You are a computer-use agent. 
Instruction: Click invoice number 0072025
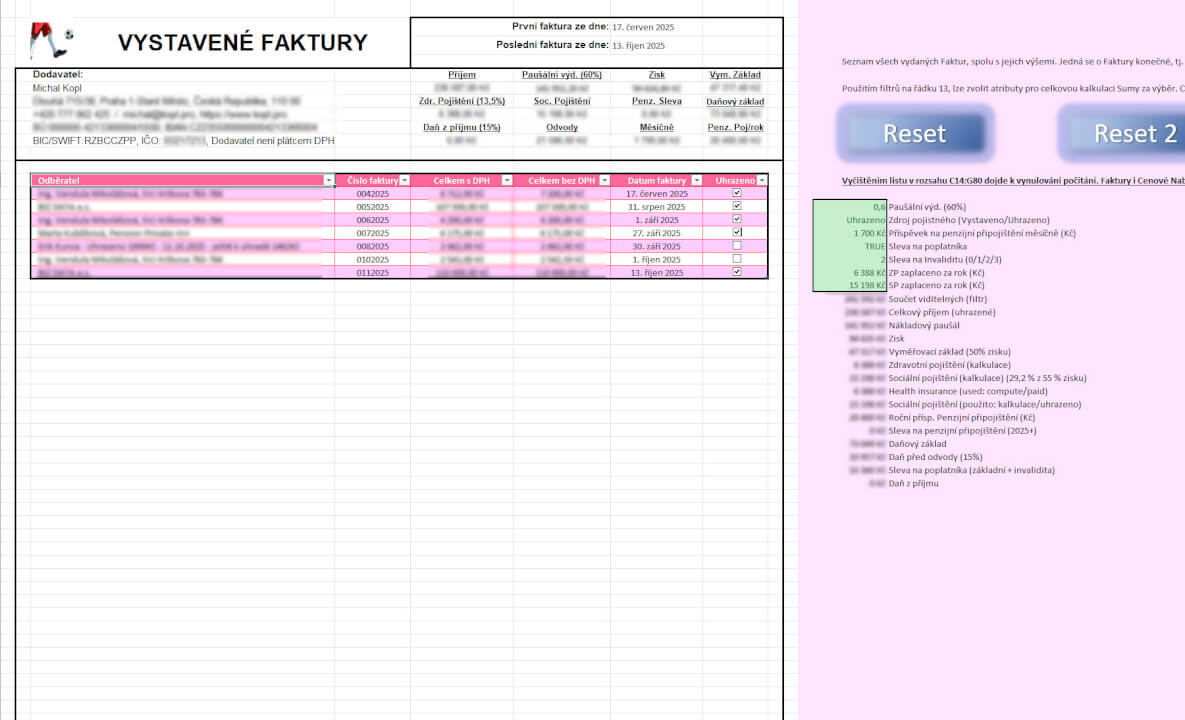tap(373, 233)
